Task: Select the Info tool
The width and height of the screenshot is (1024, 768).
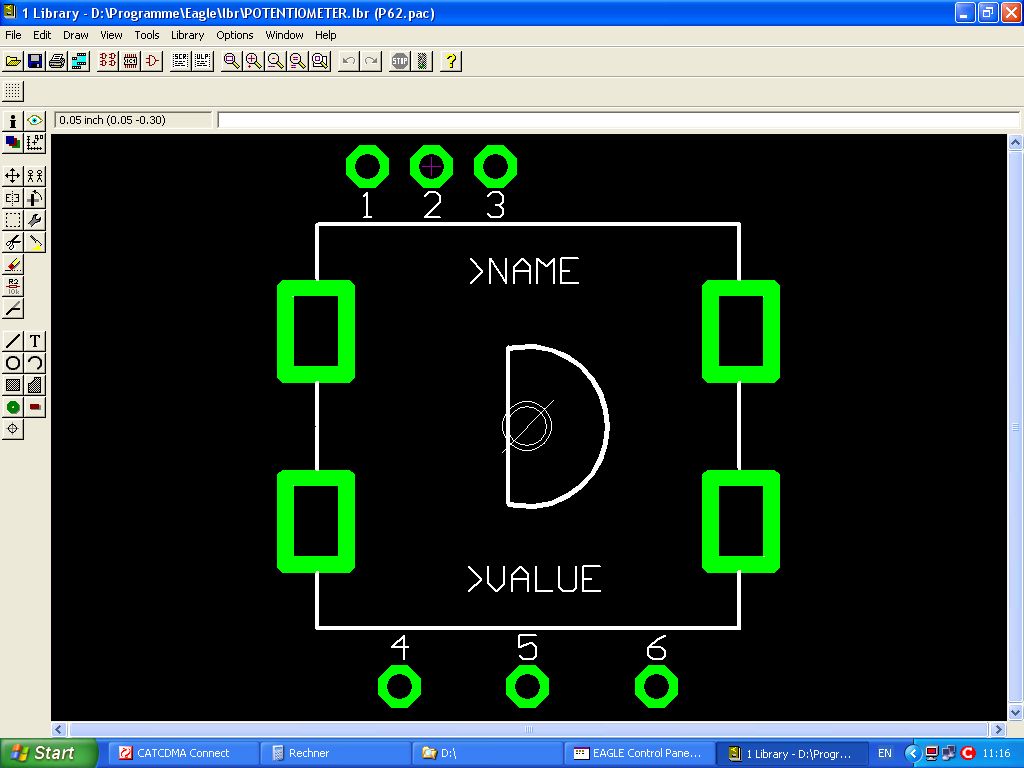Action: click(12, 120)
